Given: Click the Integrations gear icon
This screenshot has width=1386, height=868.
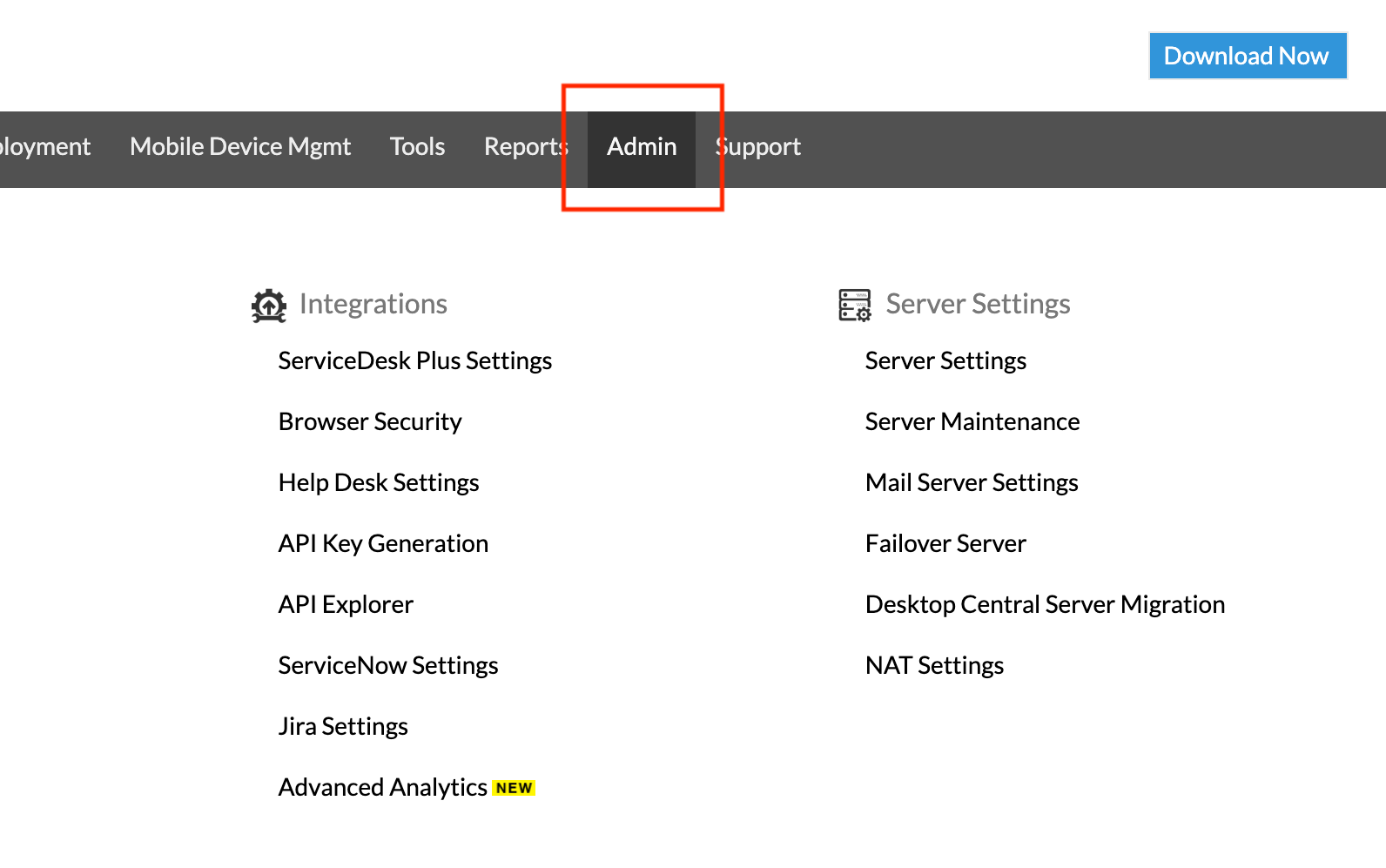Looking at the screenshot, I should click(269, 305).
